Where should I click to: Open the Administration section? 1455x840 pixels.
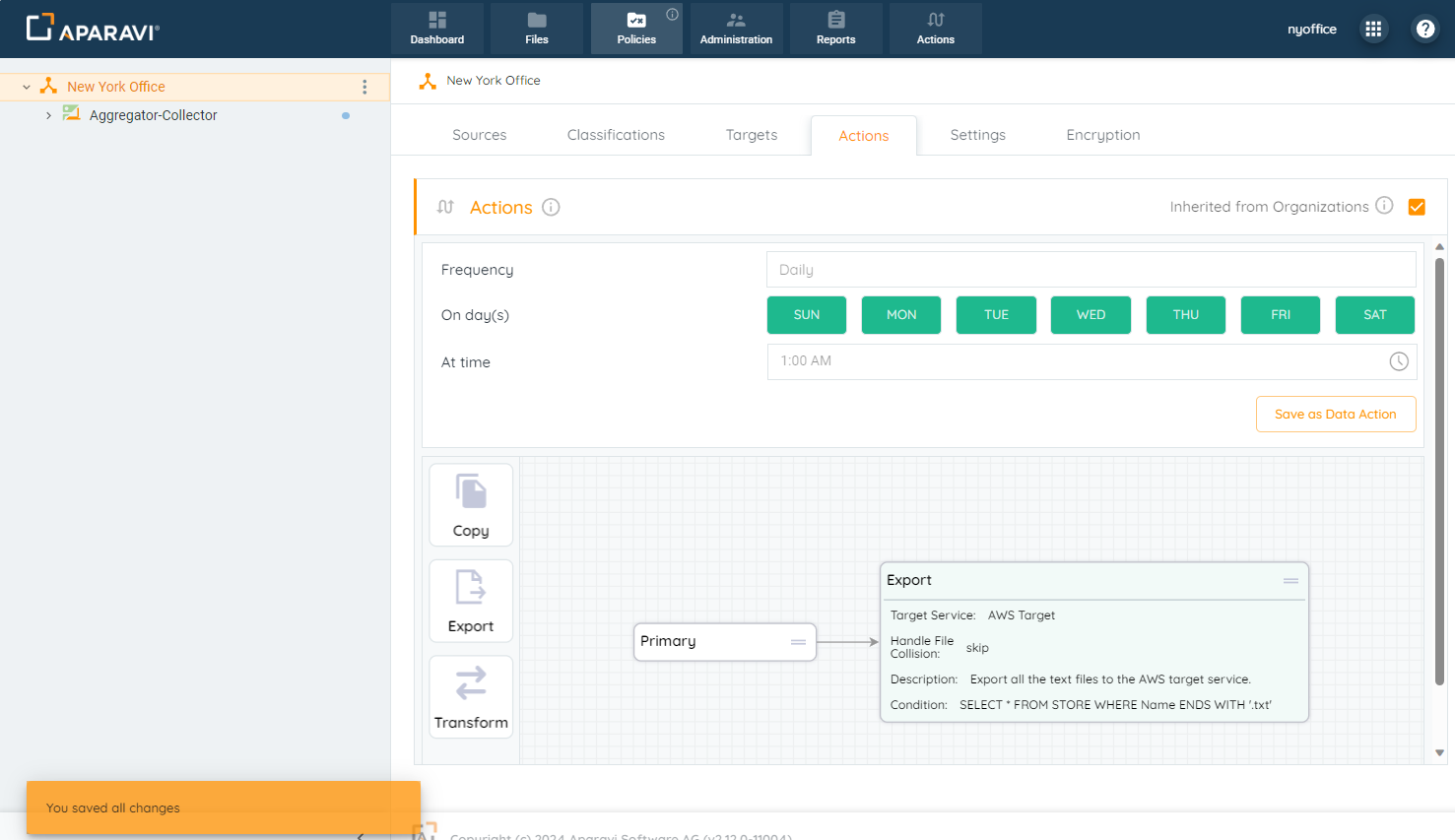pos(736,29)
